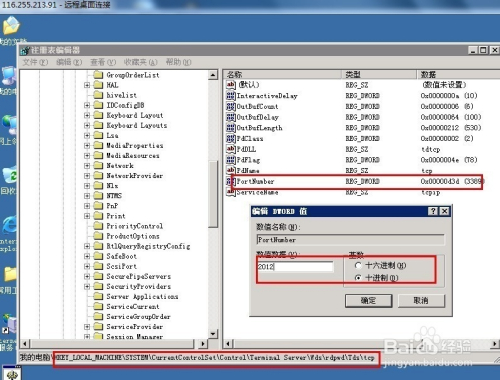Image resolution: width=500 pixels, height=380 pixels.
Task: Open the 编辑 menu
Action: [x=69, y=62]
